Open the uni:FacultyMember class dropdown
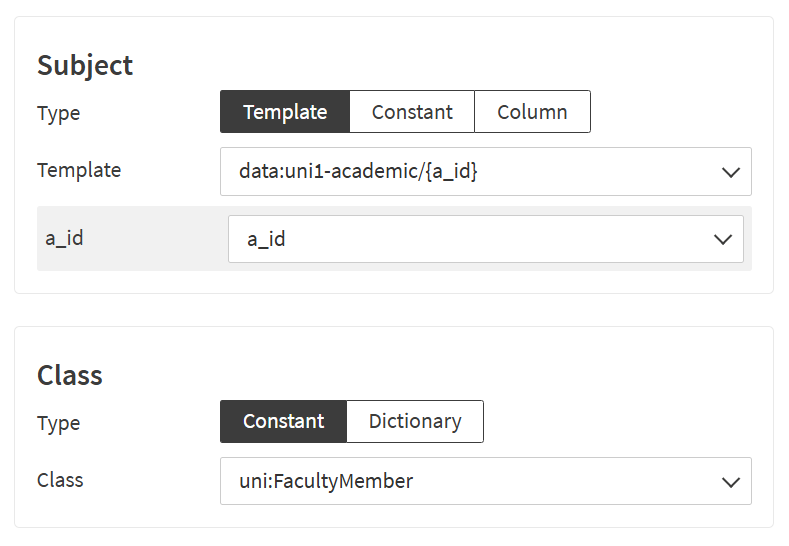This screenshot has height=546, width=789. pyautogui.click(x=470, y=481)
